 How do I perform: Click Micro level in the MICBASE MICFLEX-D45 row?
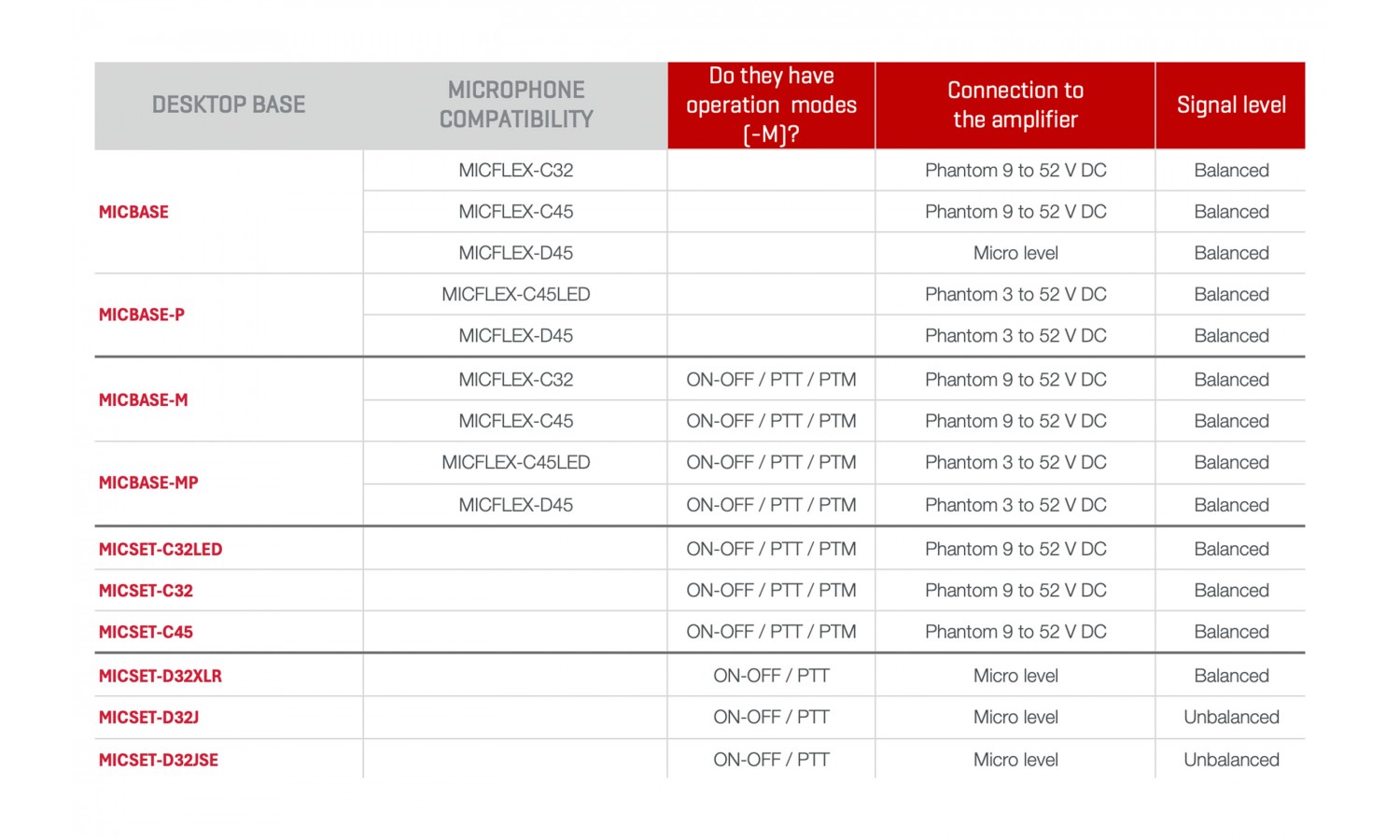1015,253
